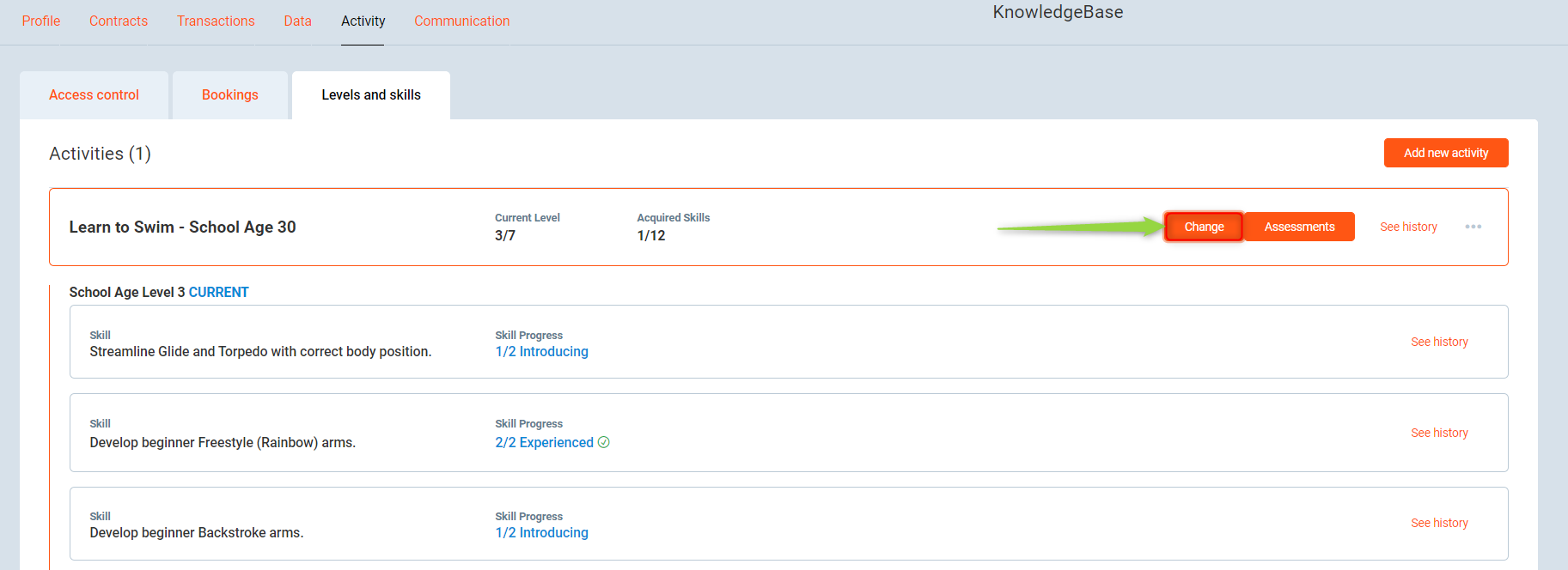Viewport: 1568px width, 570px height.
Task: Click the green check icon beside Experienced
Action: [604, 442]
